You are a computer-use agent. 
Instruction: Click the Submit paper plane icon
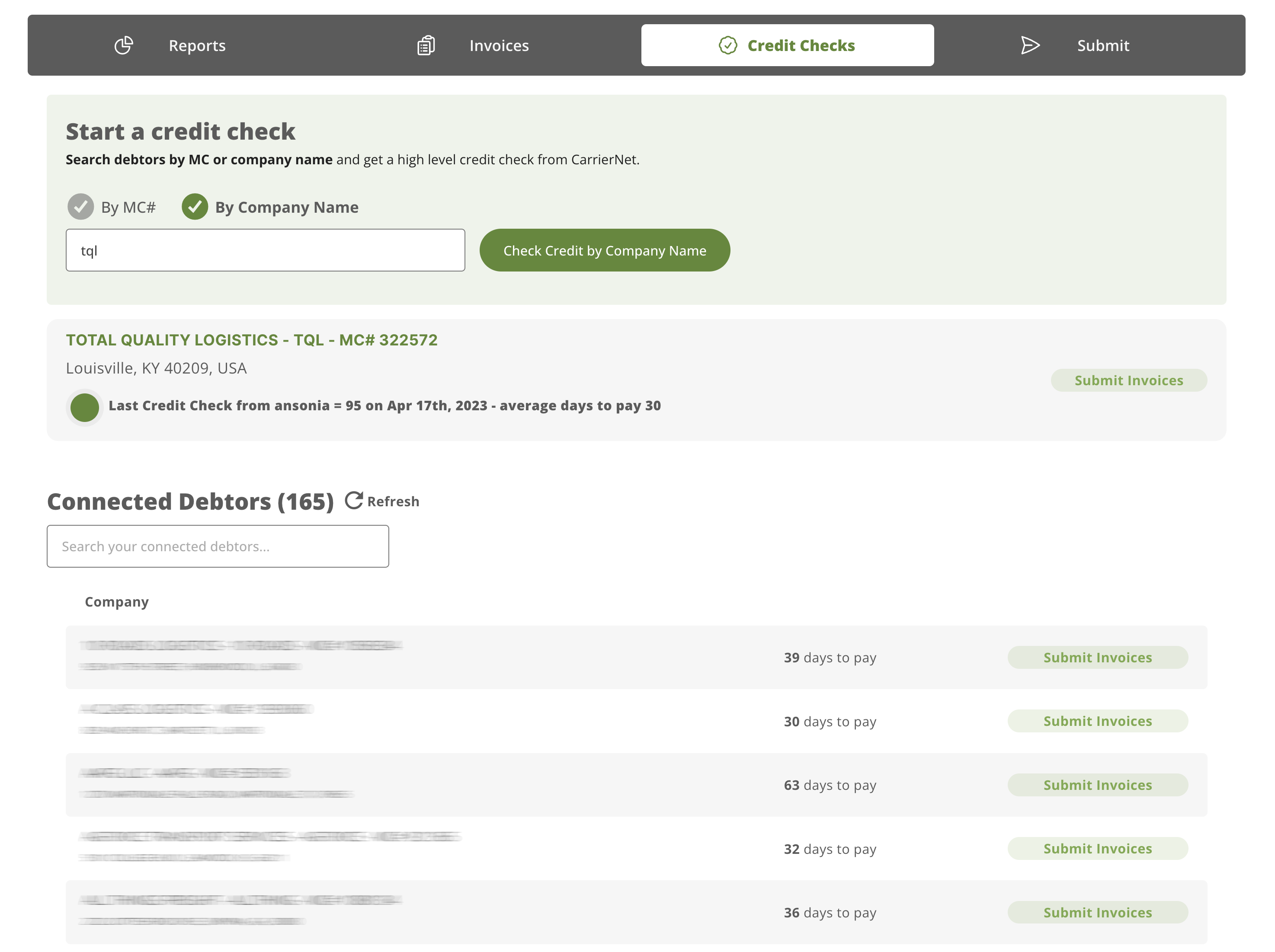coord(1029,45)
